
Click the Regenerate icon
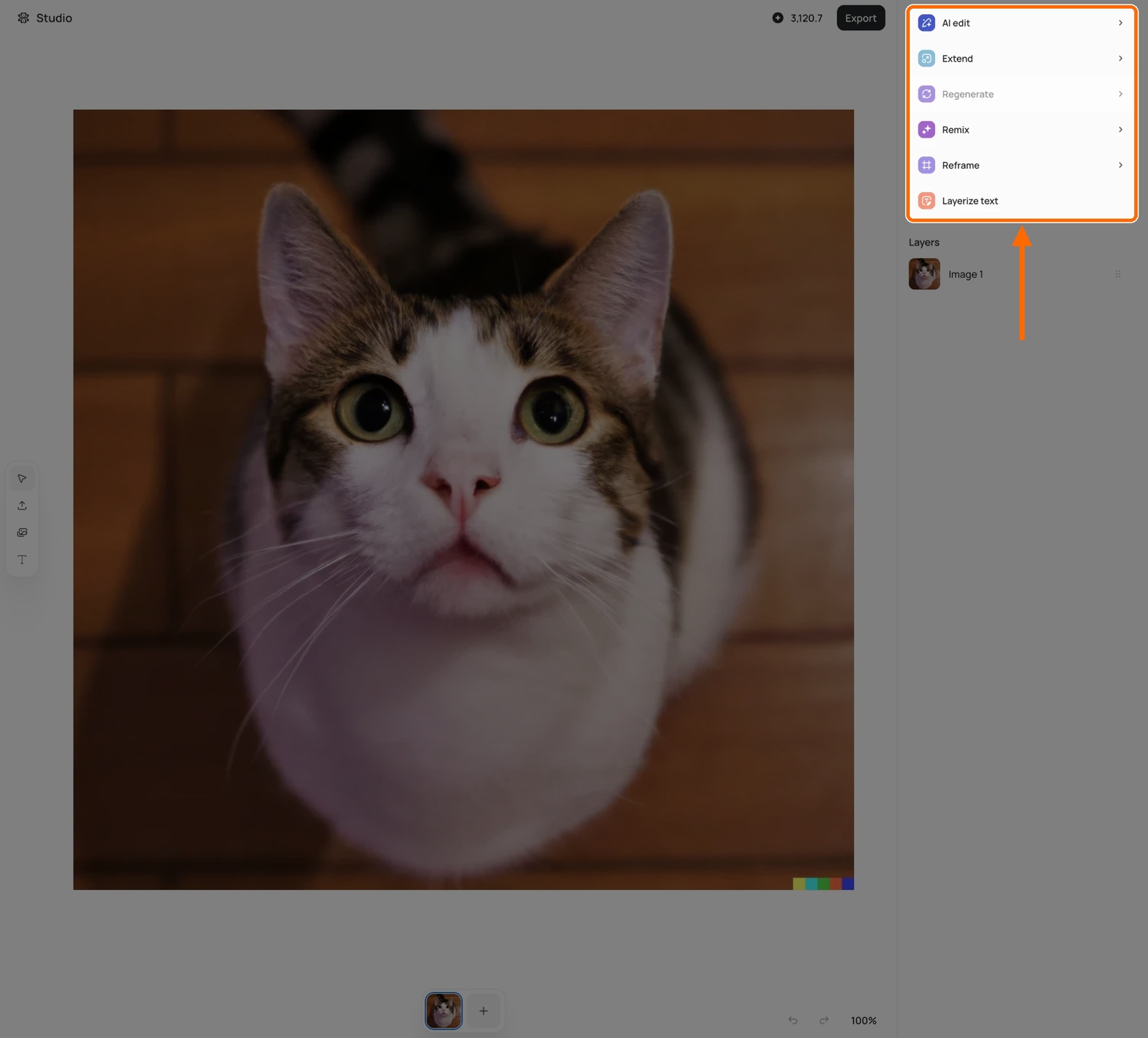[x=926, y=94]
